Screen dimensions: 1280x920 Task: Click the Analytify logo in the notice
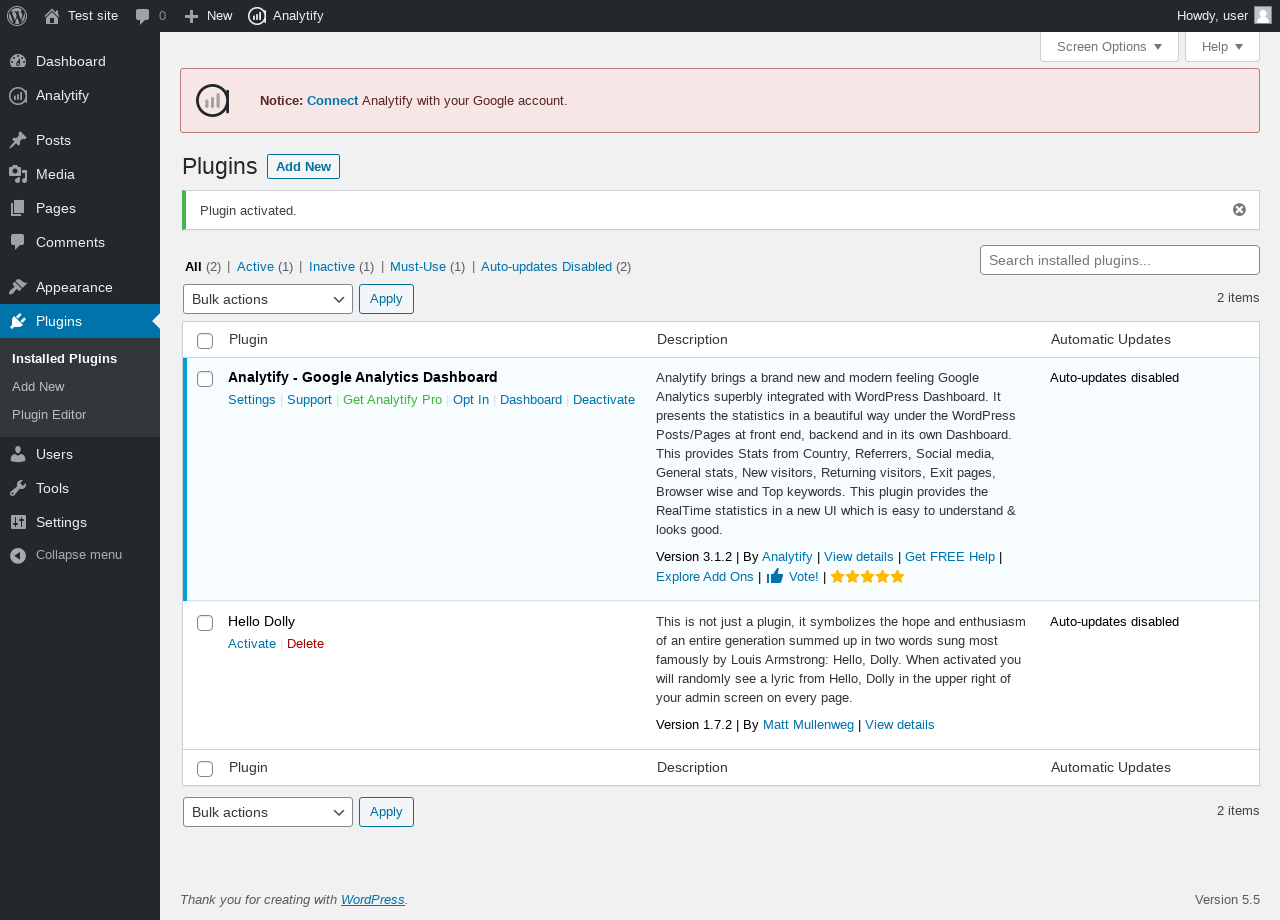(x=213, y=101)
